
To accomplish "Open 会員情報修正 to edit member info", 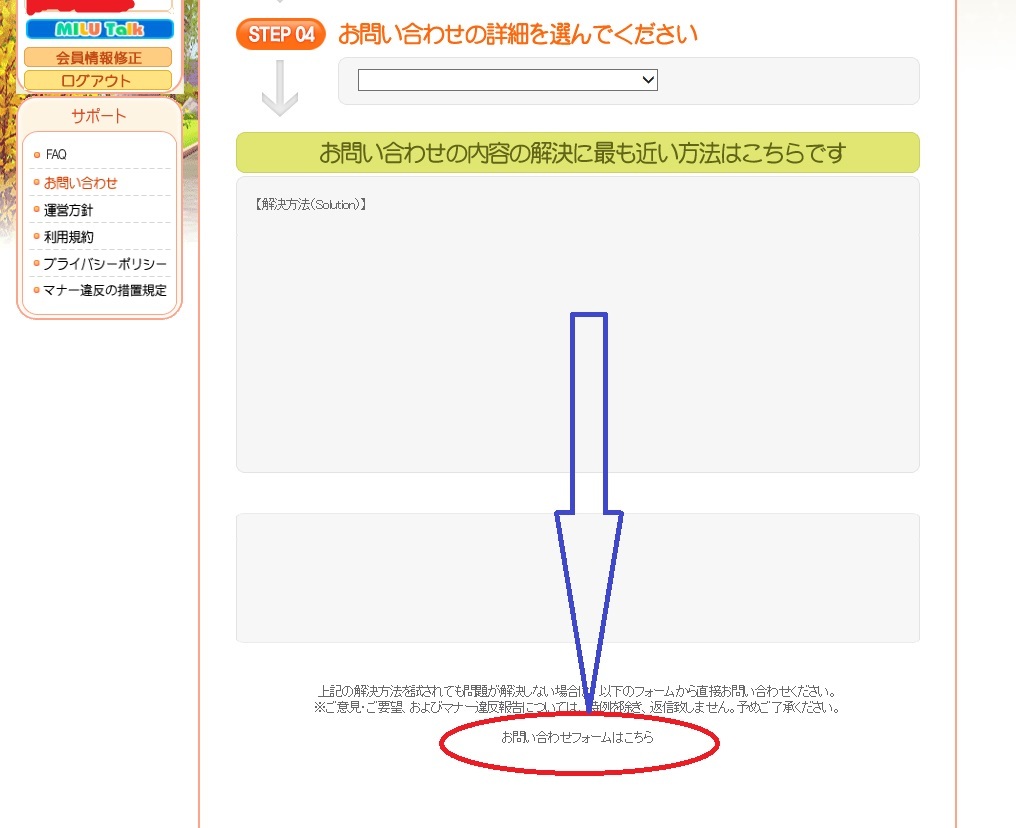I will click(x=99, y=57).
